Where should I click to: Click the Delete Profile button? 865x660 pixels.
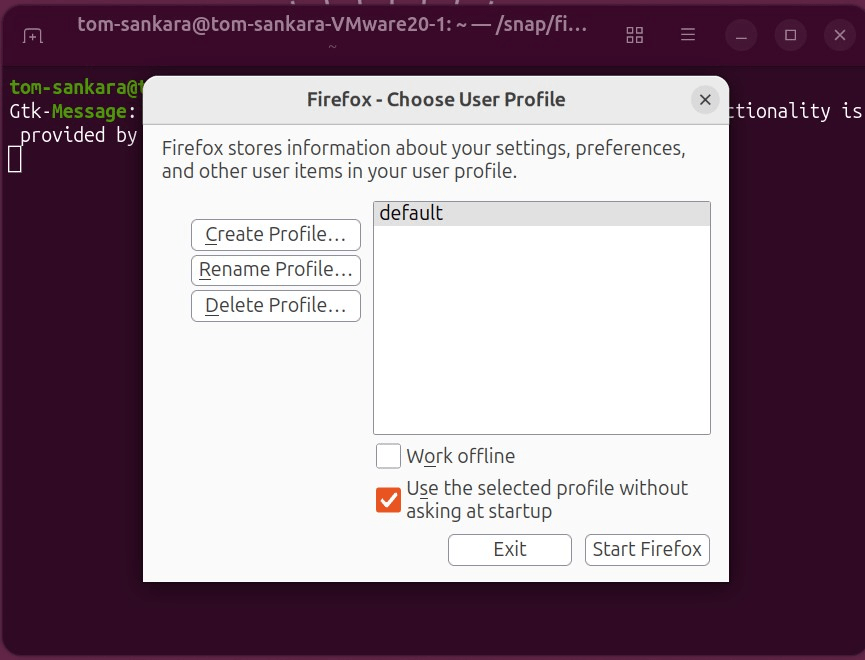276,306
